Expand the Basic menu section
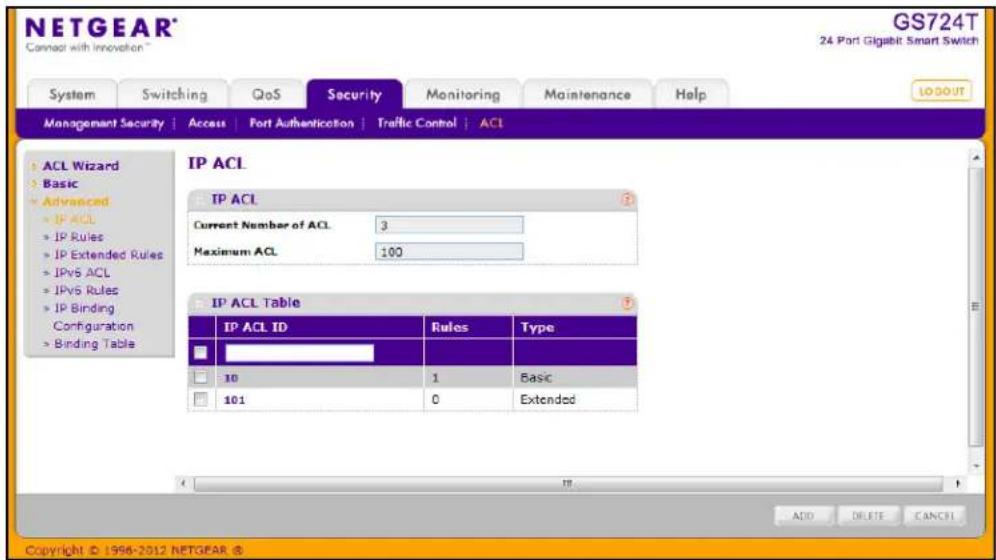Screen dimensions: 996x560 coord(60,183)
